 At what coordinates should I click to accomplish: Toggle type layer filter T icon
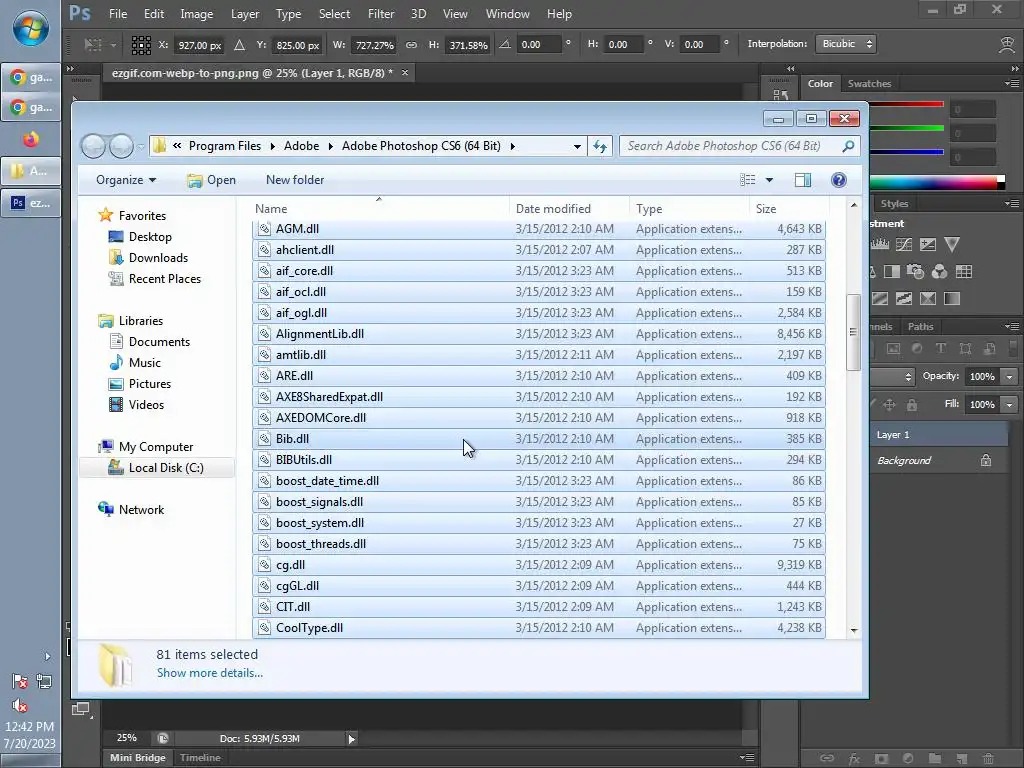[940, 349]
